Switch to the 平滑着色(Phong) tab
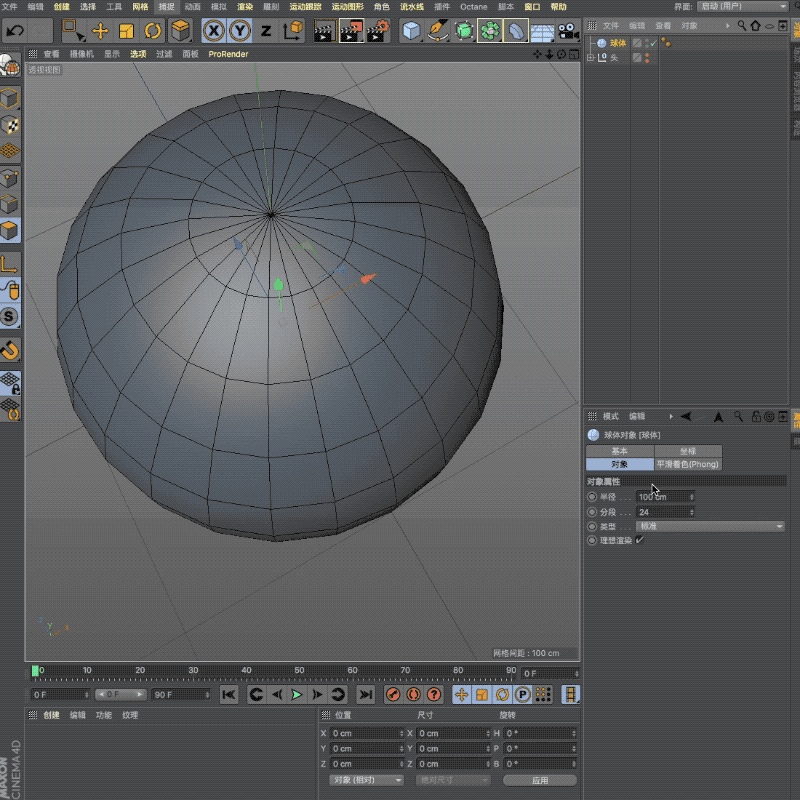The height and width of the screenshot is (800, 800). click(x=688, y=464)
